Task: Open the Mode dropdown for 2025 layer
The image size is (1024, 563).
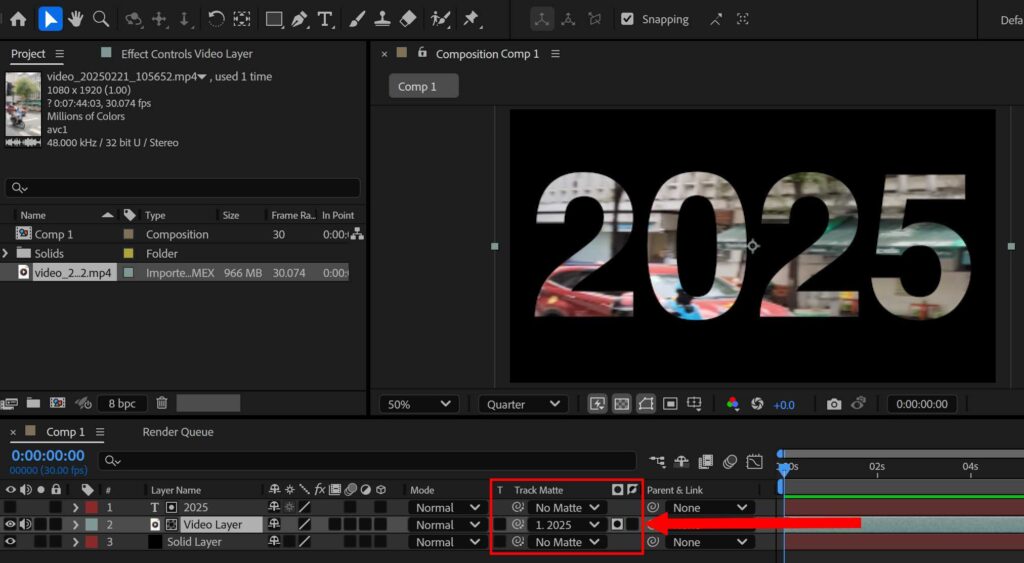Action: tap(447, 507)
